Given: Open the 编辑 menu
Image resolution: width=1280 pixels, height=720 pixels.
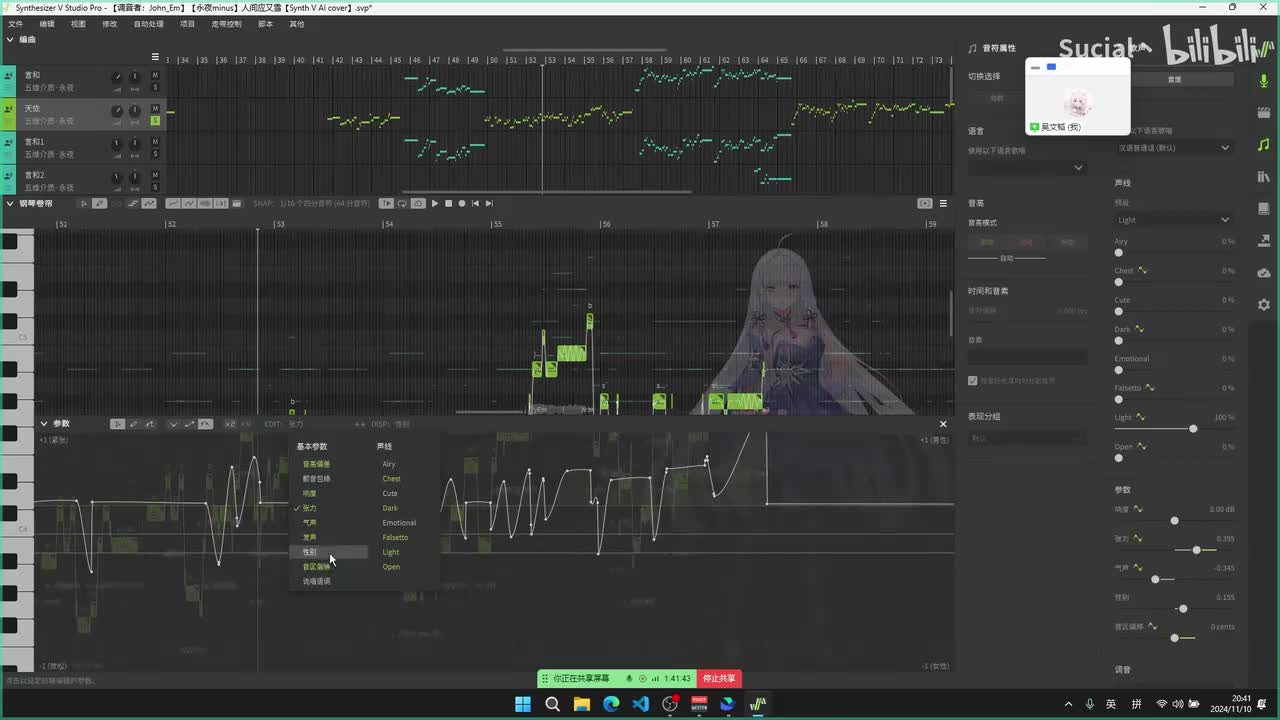Looking at the screenshot, I should coord(47,23).
